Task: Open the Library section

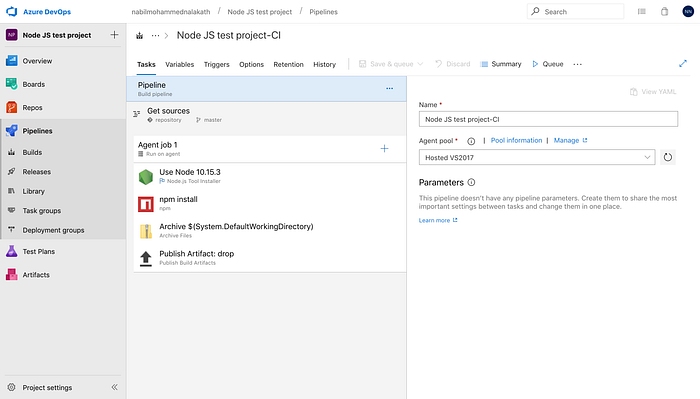Action: click(33, 191)
